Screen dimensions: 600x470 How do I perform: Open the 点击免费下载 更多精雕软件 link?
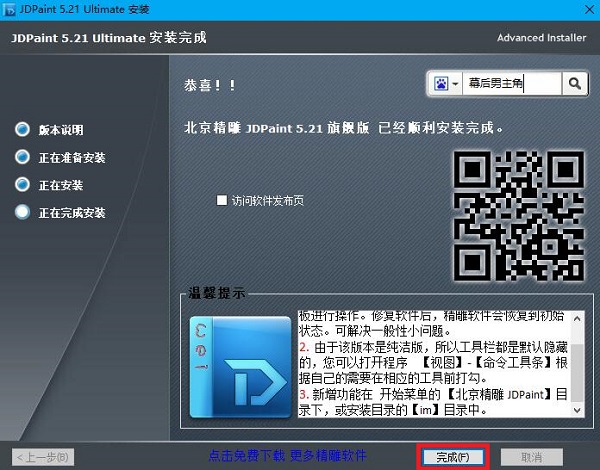point(287,457)
